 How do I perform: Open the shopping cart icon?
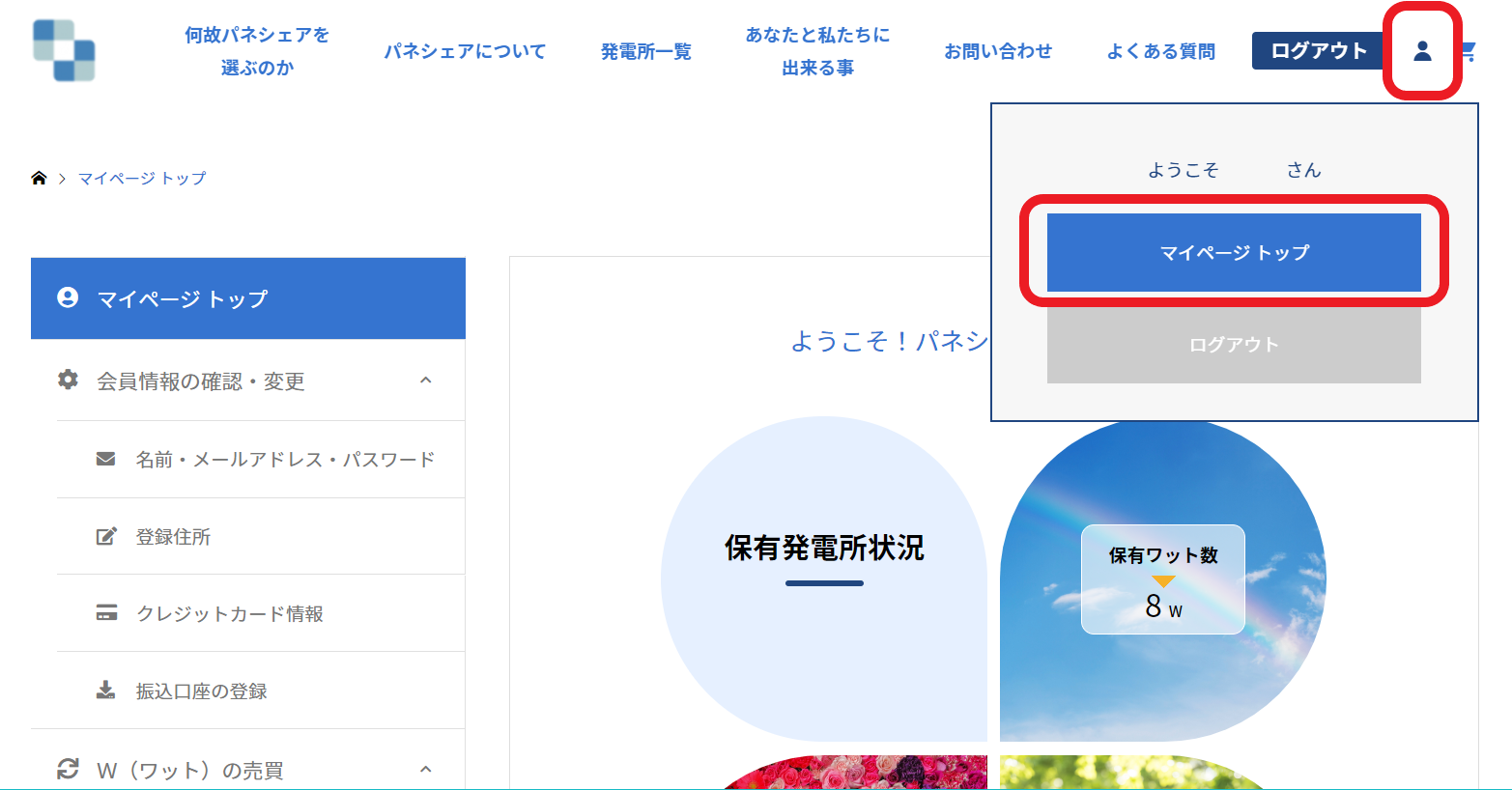pyautogui.click(x=1469, y=51)
